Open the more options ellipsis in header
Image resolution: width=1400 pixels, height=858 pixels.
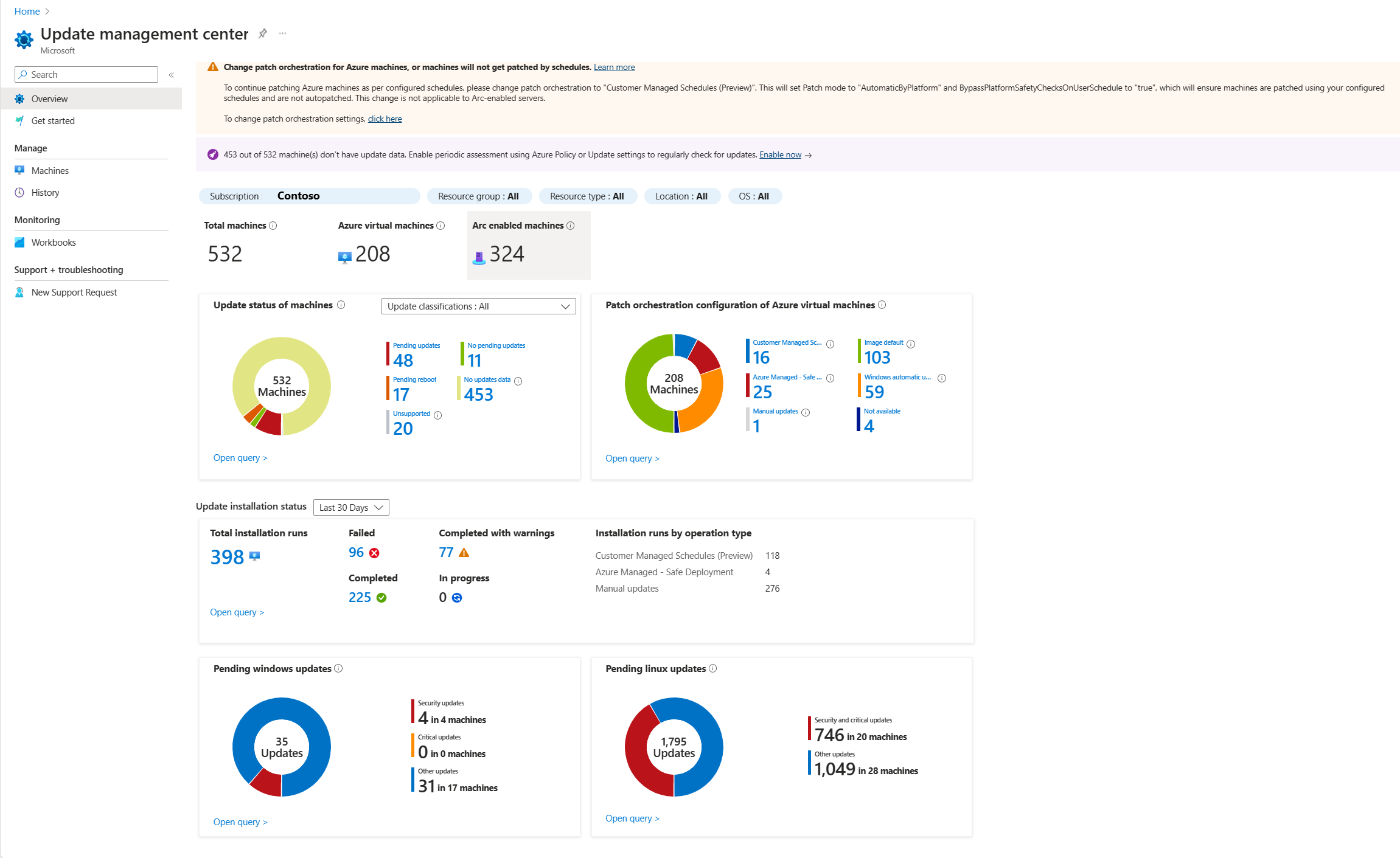point(282,33)
